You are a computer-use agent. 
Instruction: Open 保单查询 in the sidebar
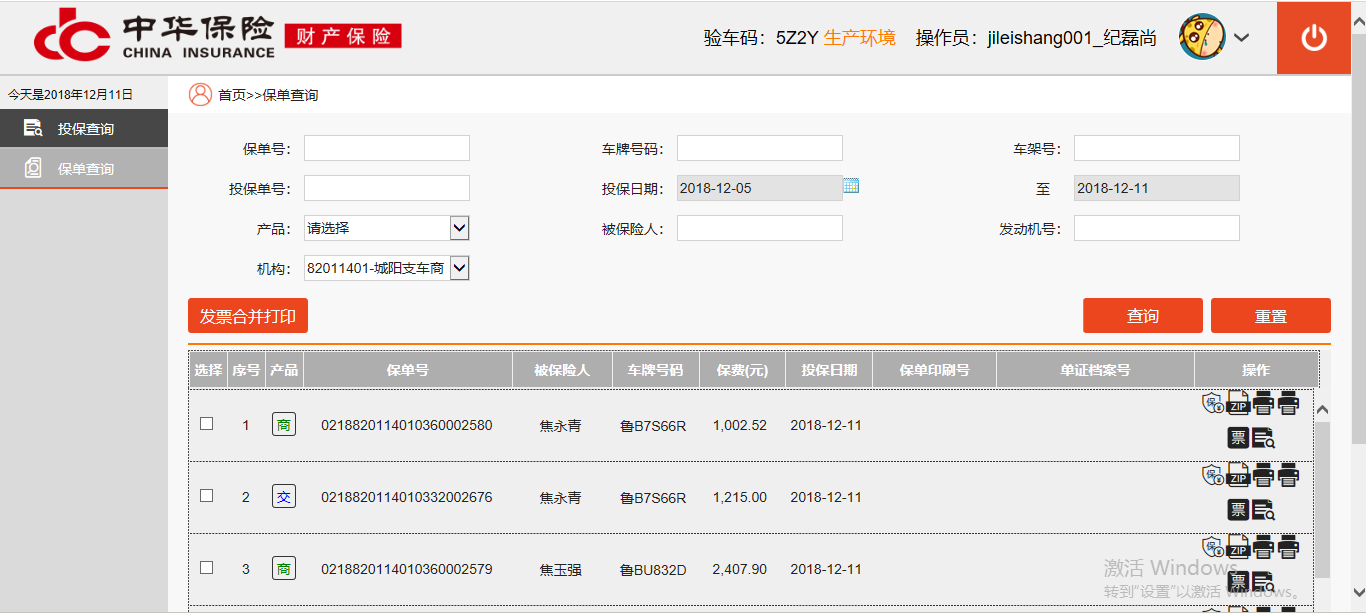[84, 169]
